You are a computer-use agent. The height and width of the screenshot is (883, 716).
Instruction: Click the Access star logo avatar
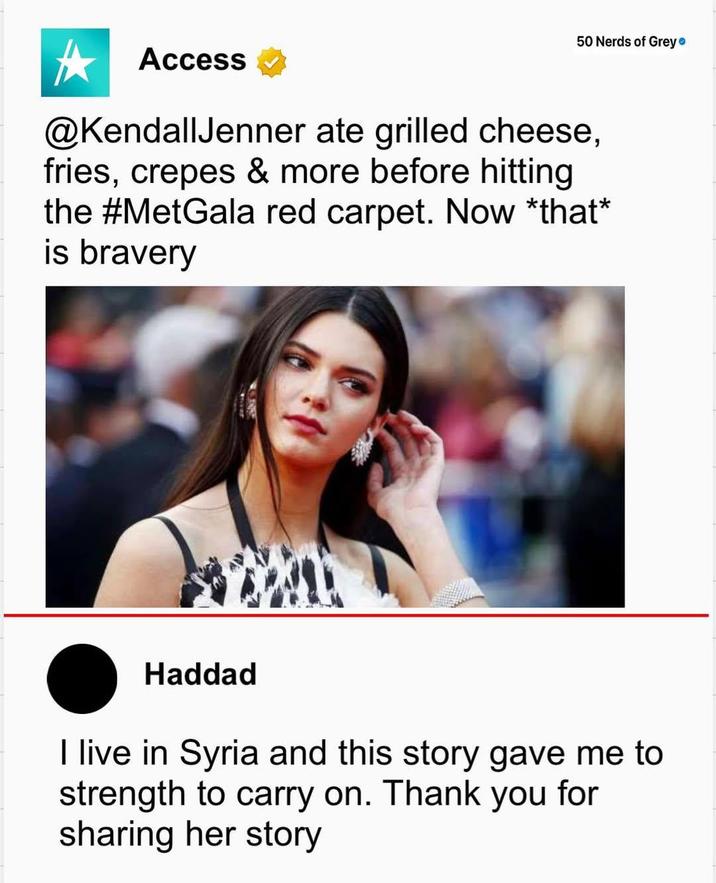(x=75, y=62)
